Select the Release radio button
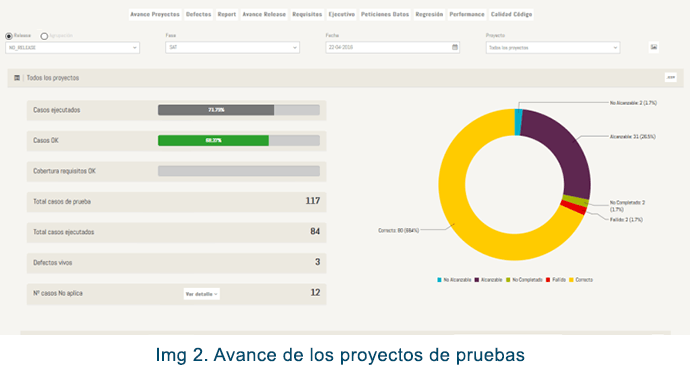Image resolution: width=690 pixels, height=366 pixels. (x=9, y=36)
